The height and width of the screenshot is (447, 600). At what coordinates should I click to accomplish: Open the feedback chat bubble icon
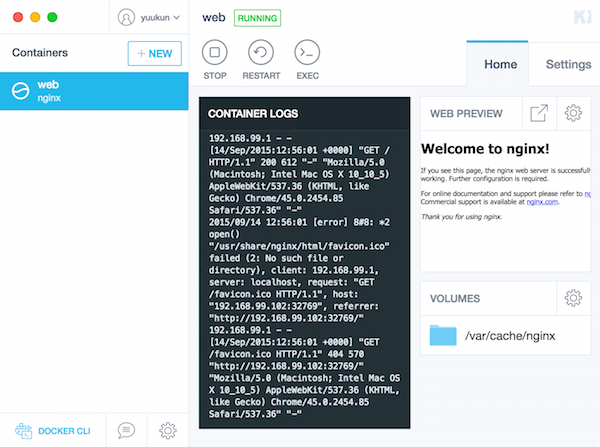(x=126, y=431)
